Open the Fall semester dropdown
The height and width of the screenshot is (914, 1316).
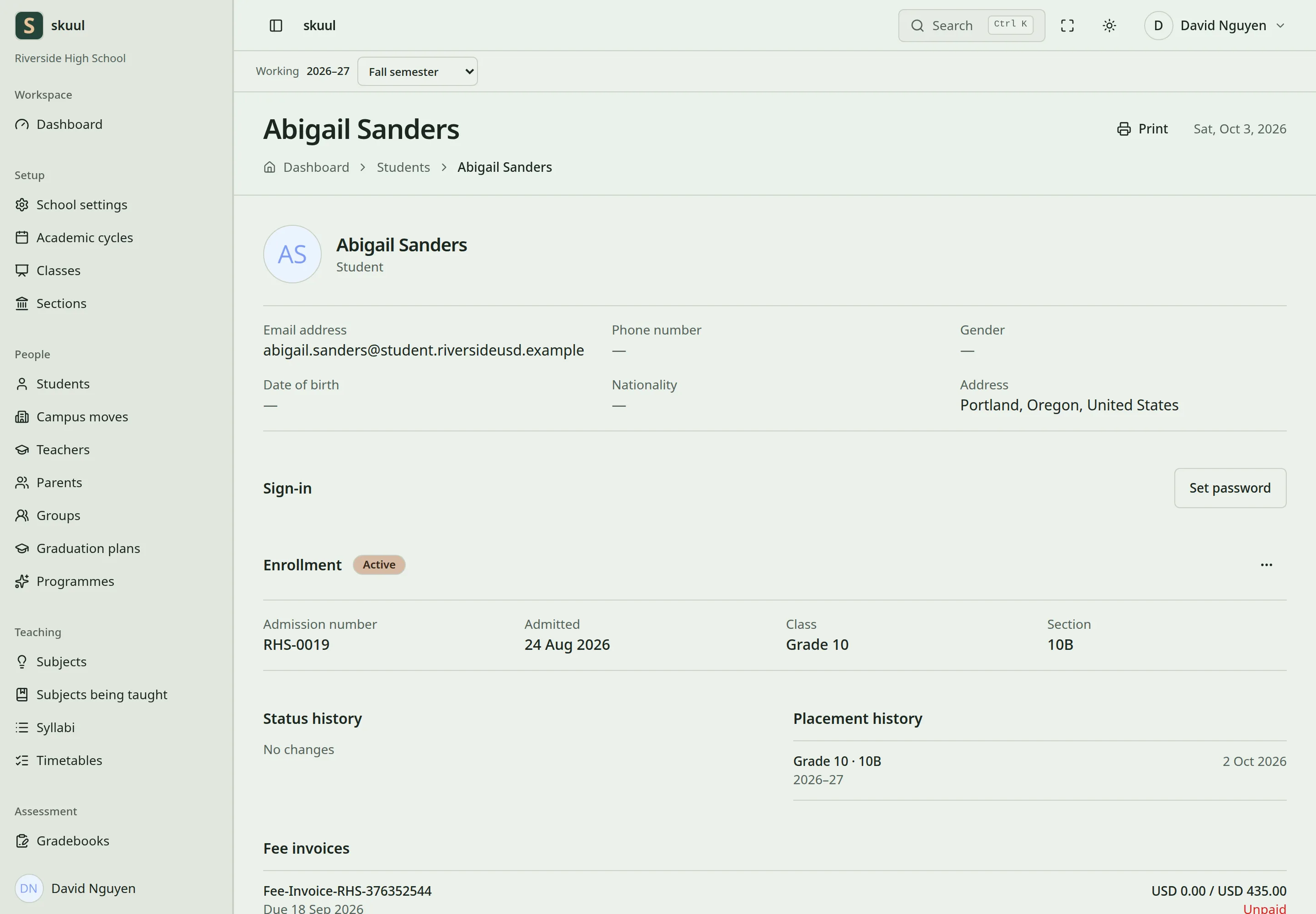[x=417, y=72]
